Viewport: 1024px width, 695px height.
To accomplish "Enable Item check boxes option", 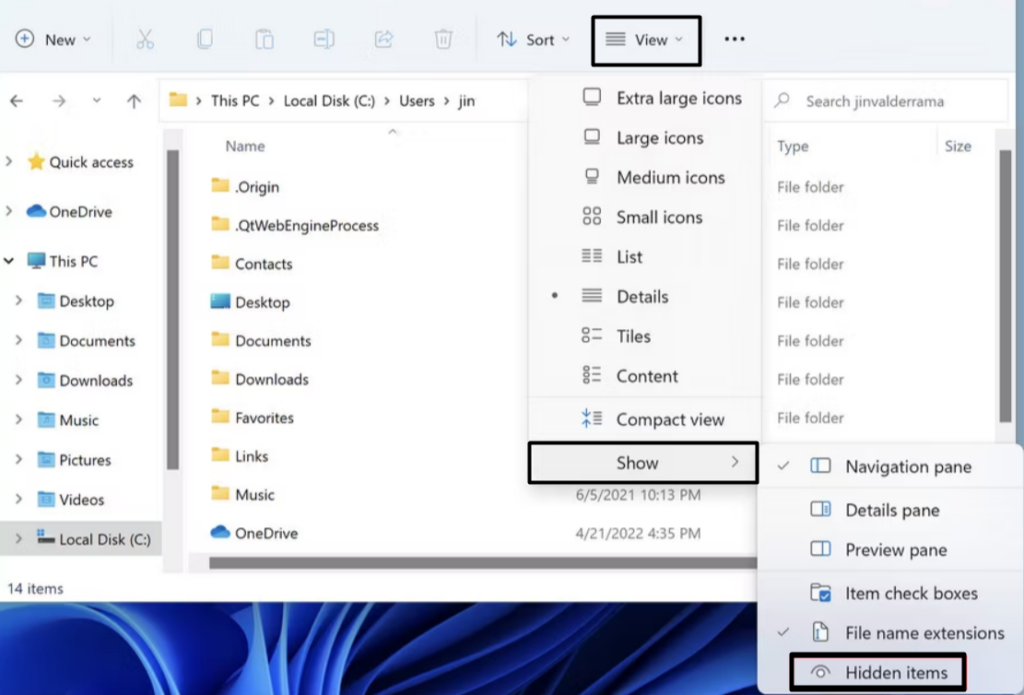I will 910,593.
